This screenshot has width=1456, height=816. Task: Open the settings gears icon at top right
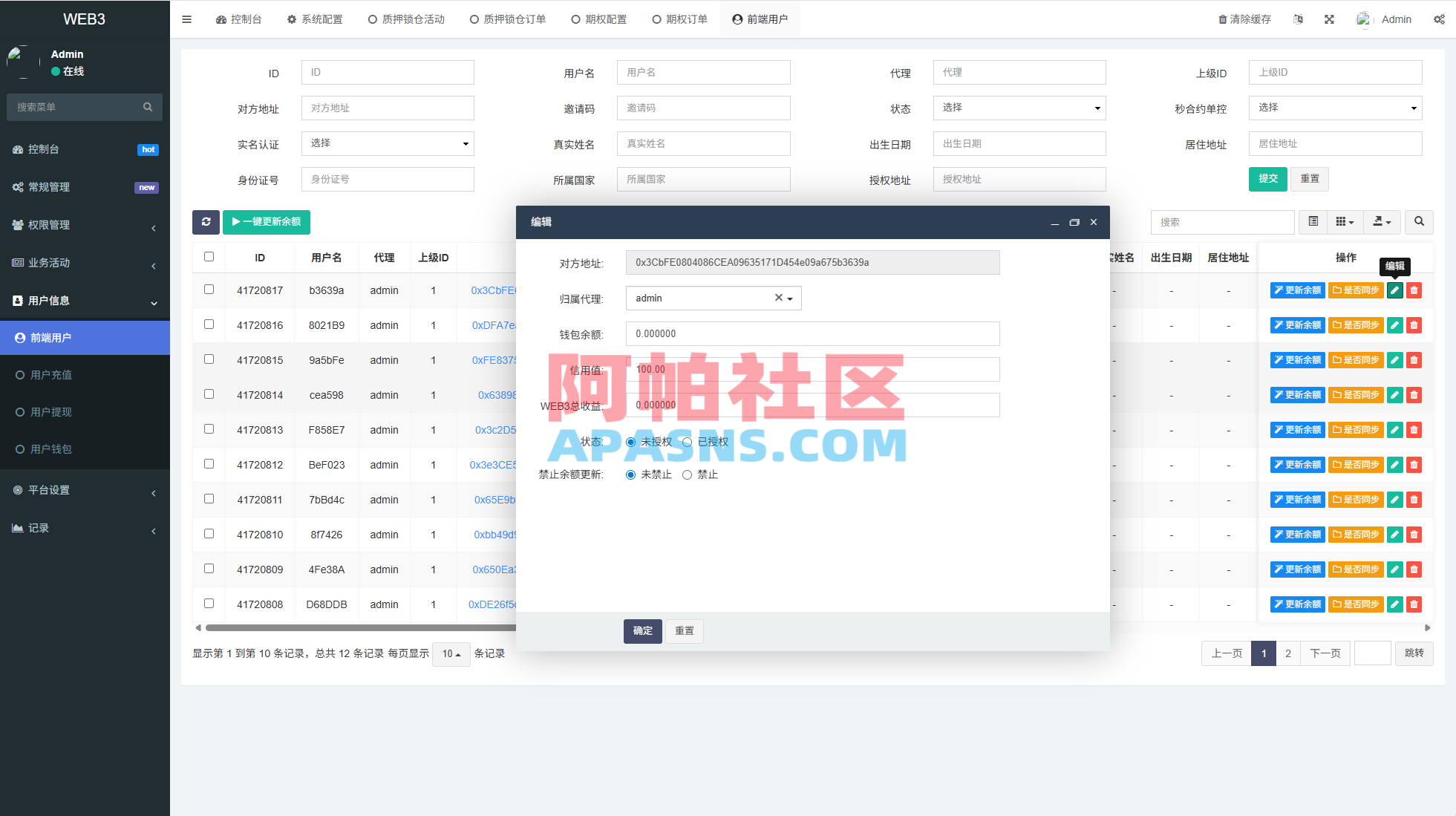[1439, 19]
